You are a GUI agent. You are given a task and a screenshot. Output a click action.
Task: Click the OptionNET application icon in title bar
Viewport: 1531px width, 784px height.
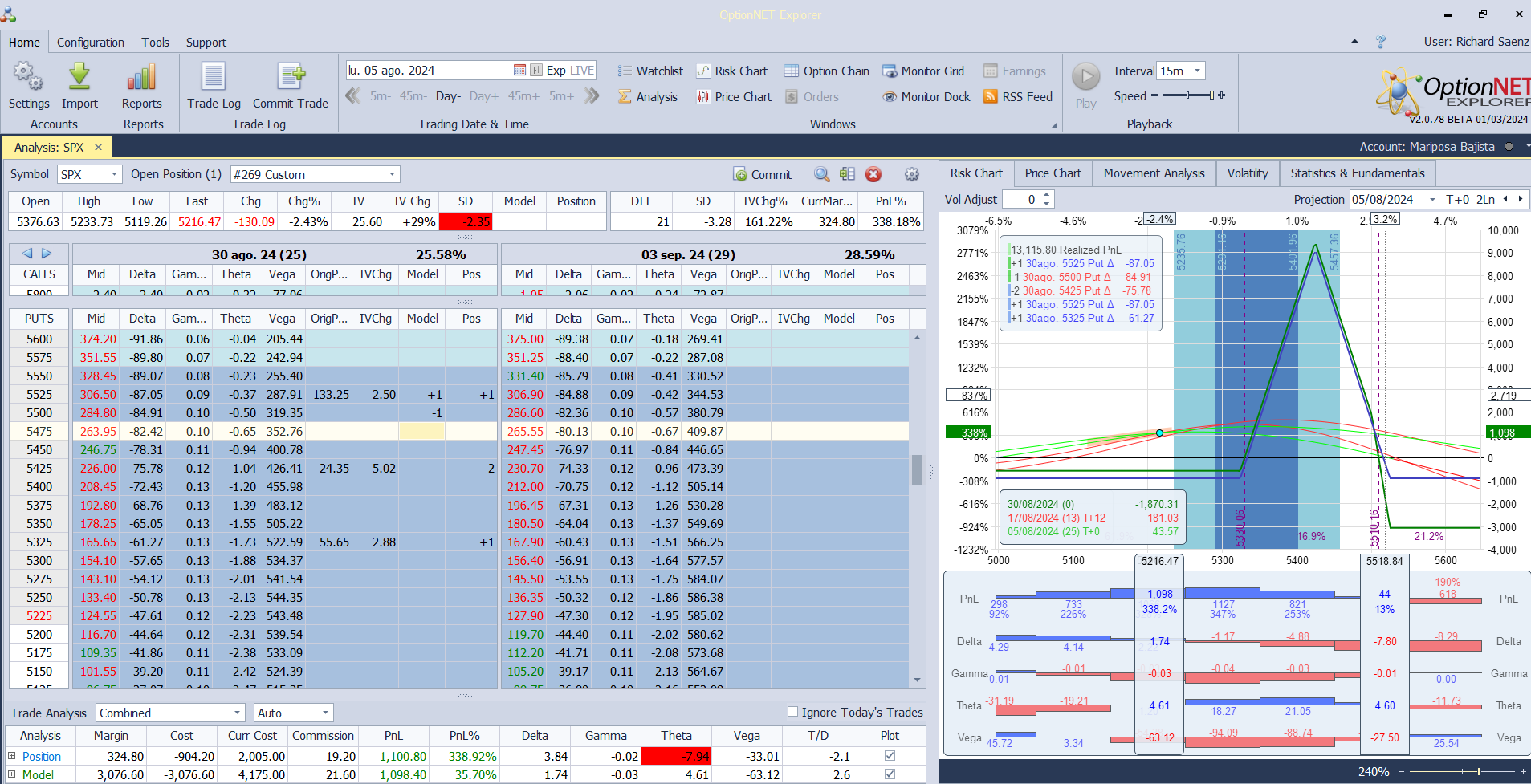pos(9,14)
